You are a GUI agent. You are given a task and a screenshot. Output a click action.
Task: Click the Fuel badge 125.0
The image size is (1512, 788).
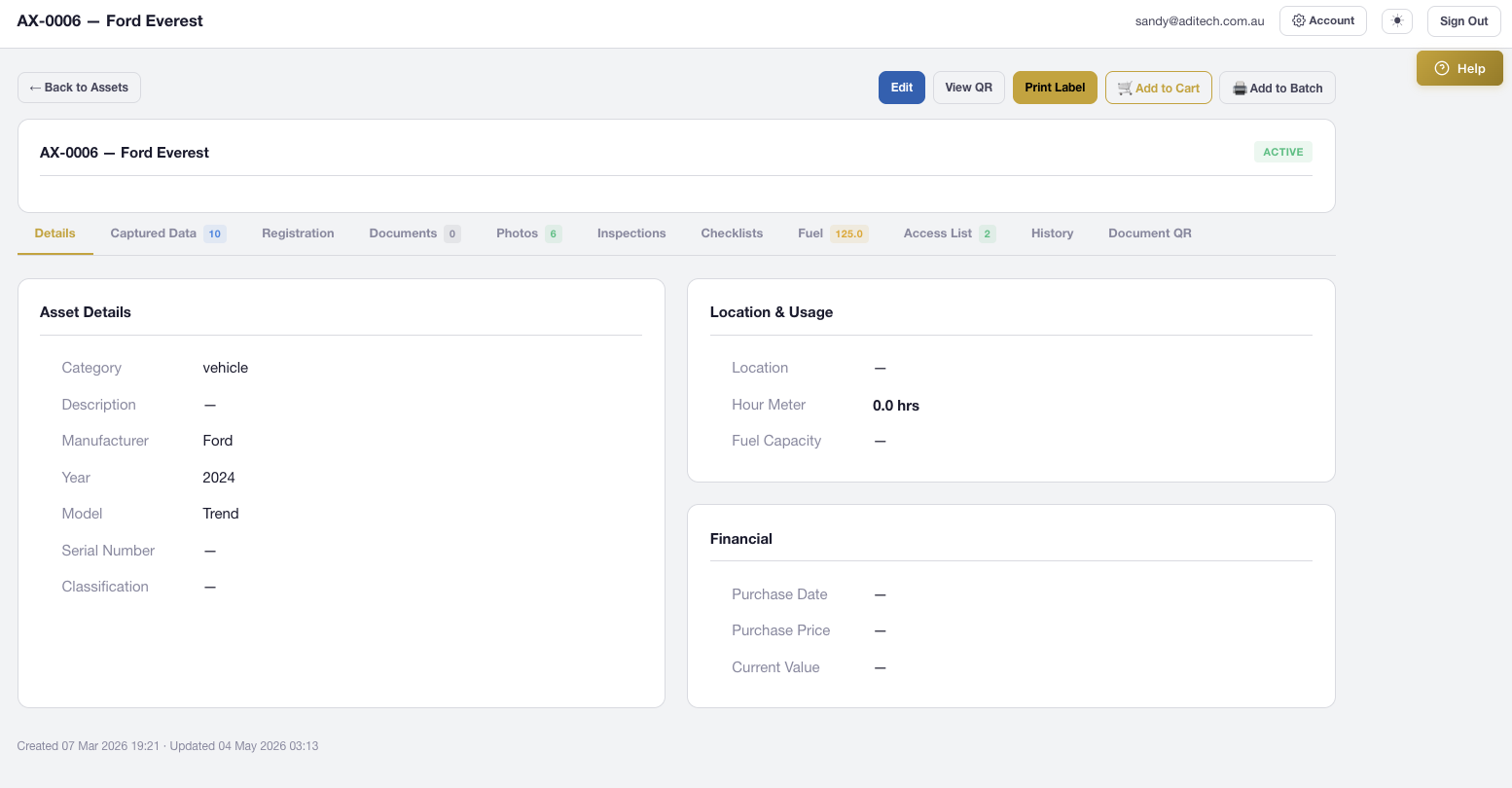(x=848, y=233)
